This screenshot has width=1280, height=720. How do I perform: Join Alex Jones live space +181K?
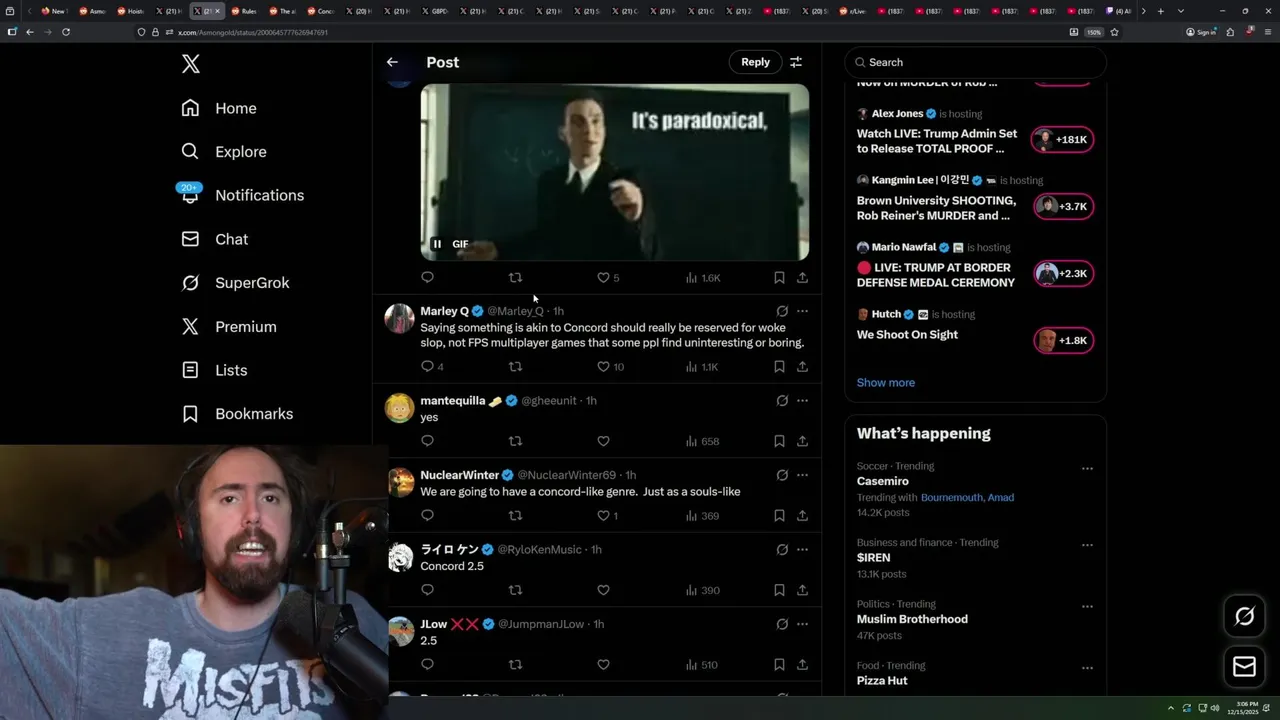pyautogui.click(x=1063, y=139)
